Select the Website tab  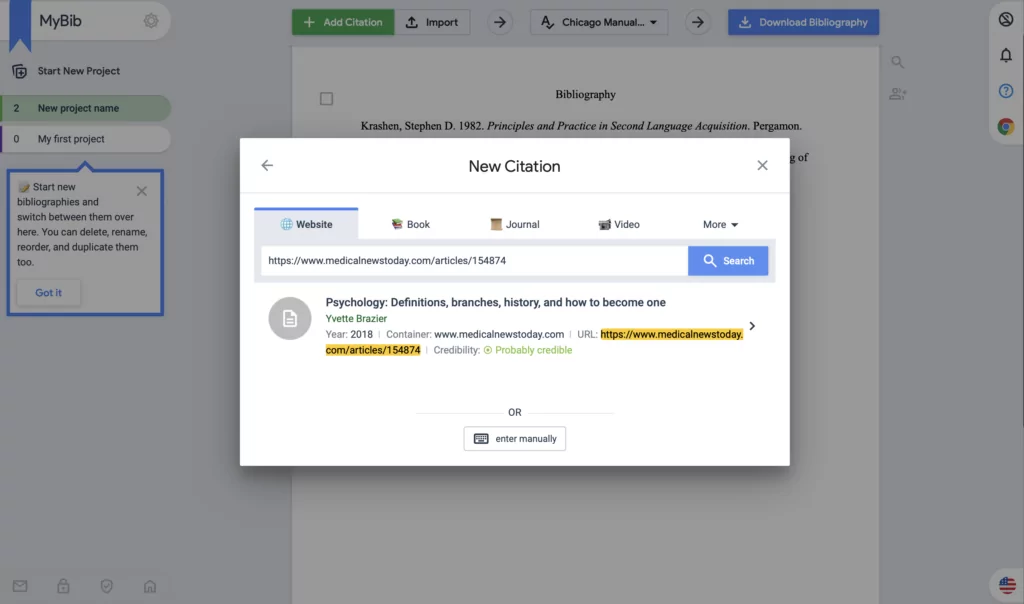(306, 224)
